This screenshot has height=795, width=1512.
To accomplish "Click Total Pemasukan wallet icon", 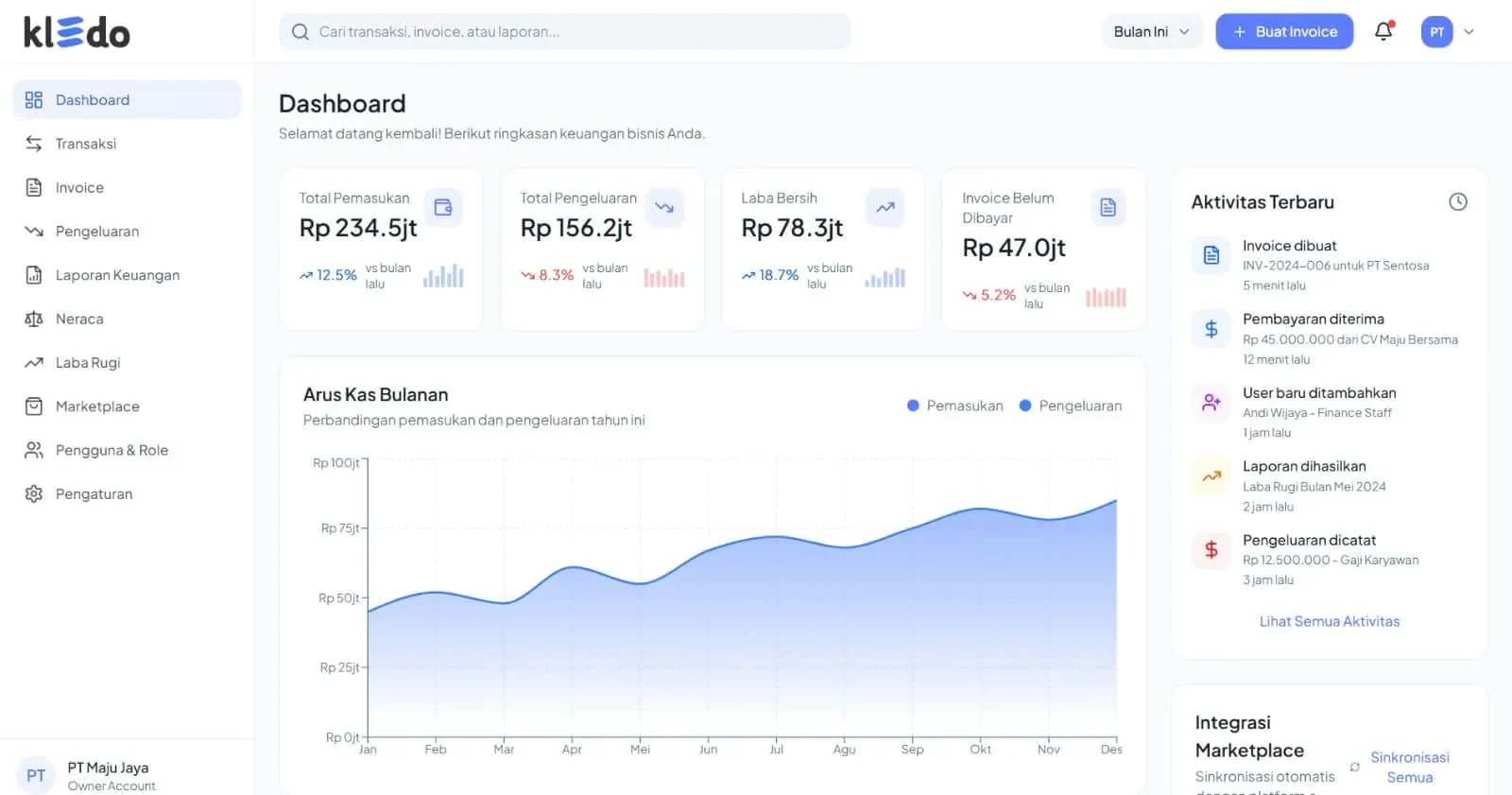I will [443, 207].
